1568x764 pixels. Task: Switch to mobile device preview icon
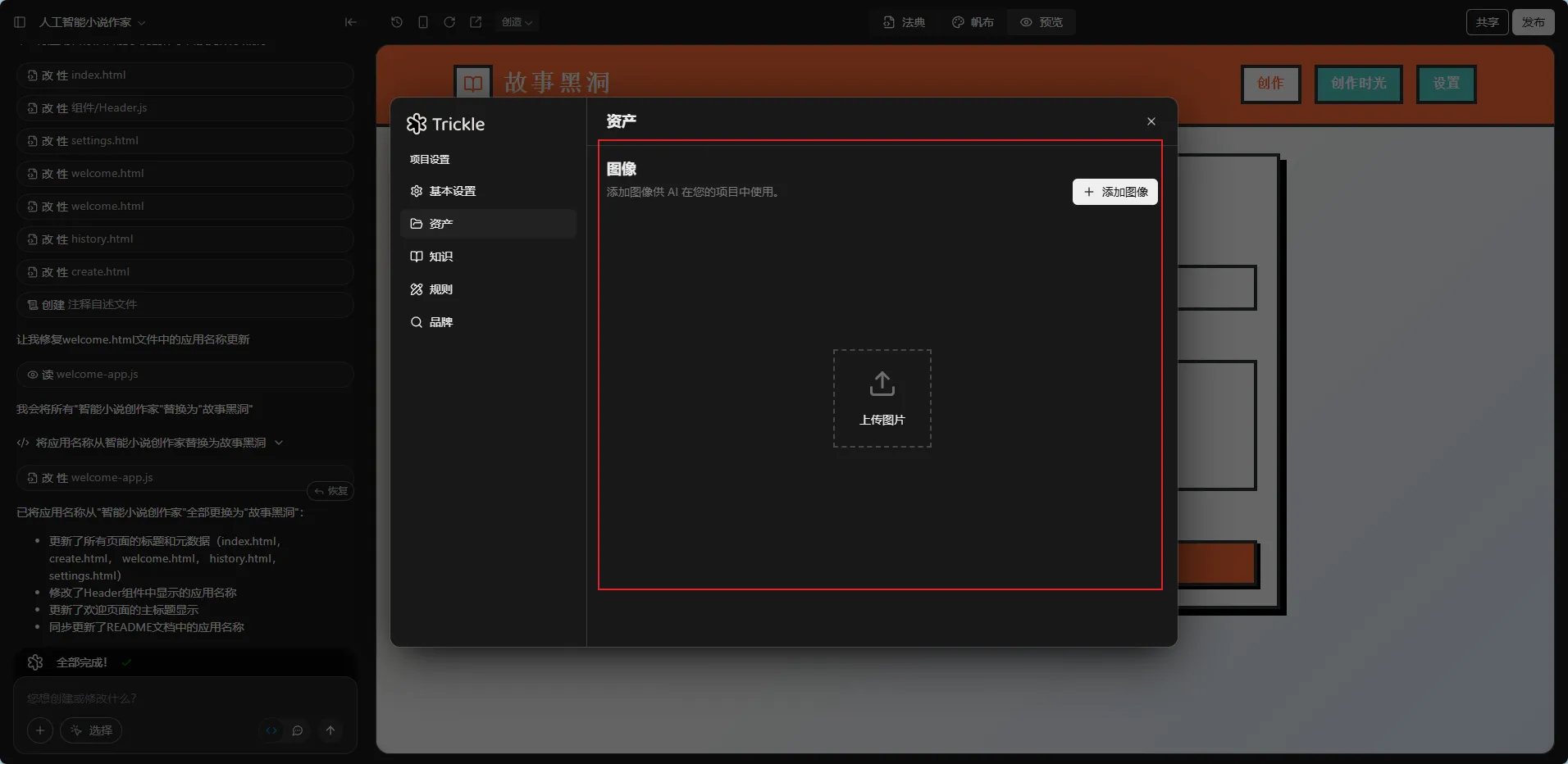pos(423,22)
